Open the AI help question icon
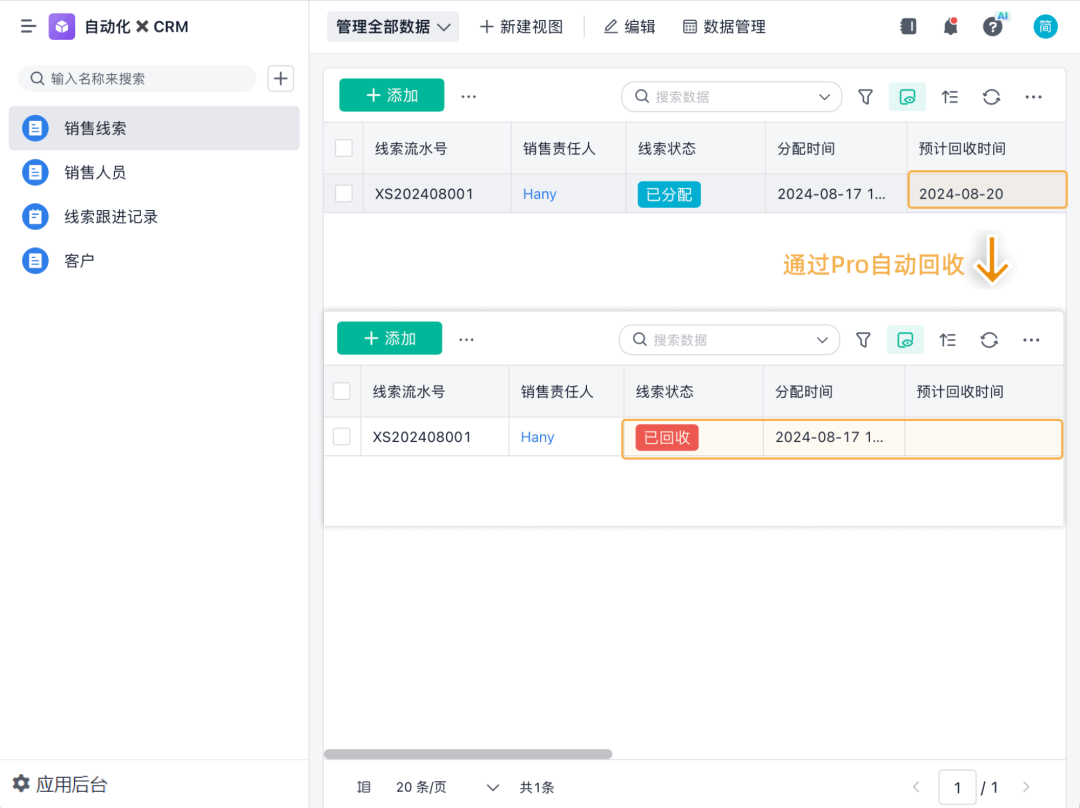The height and width of the screenshot is (808, 1080). 992,27
